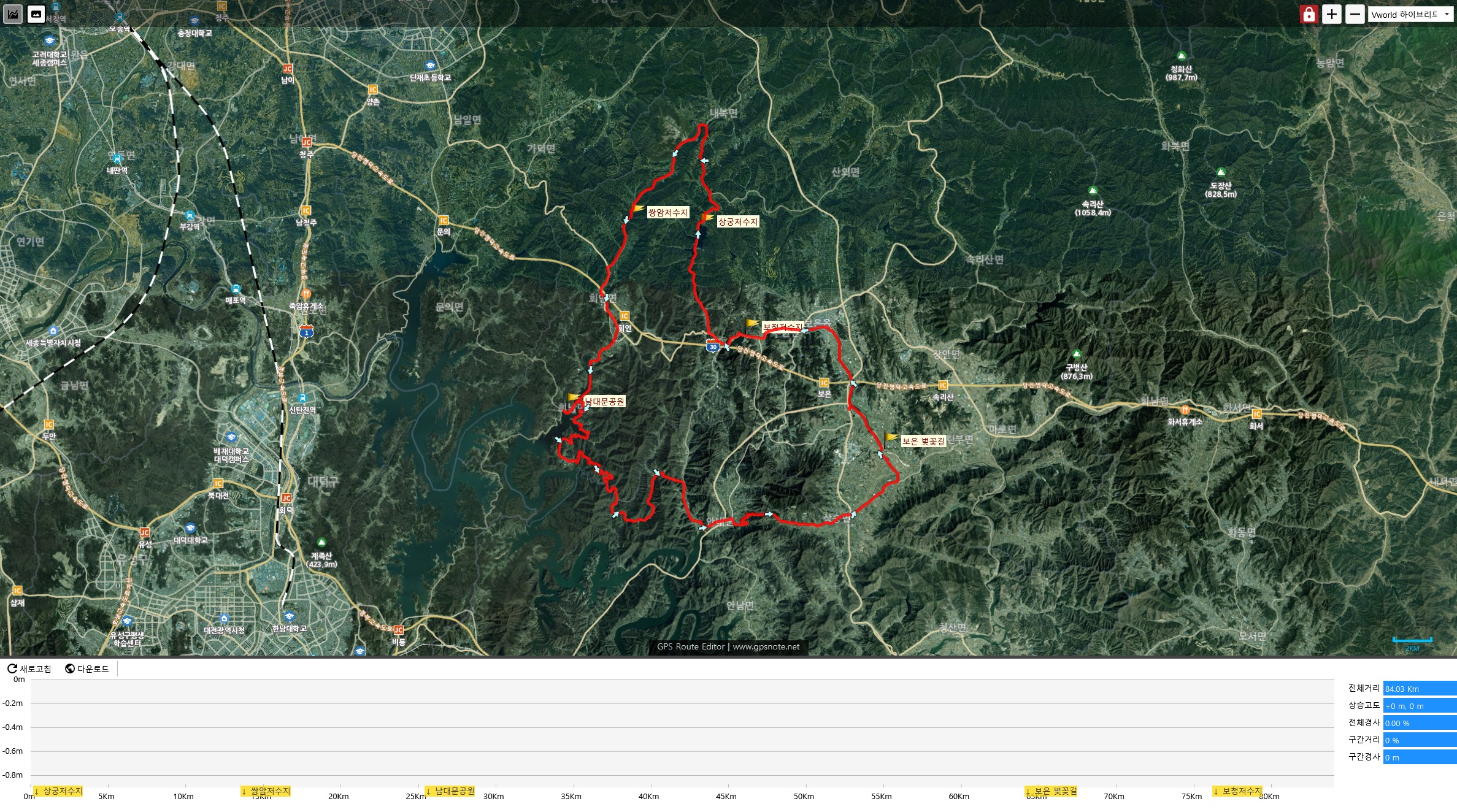The height and width of the screenshot is (812, 1457).
Task: Click the 상궁저수지 marker on elevation timeline
Action: click(58, 791)
